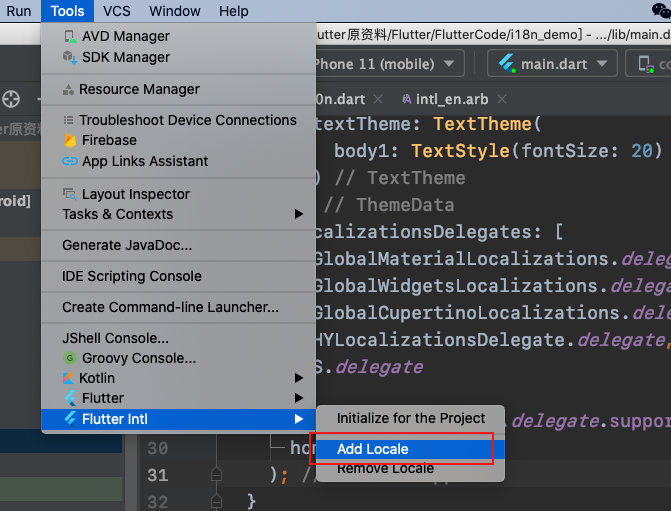Viewport: 671px width, 511px height.
Task: Click the crosshair locate icon in project panel
Action: (x=11, y=99)
